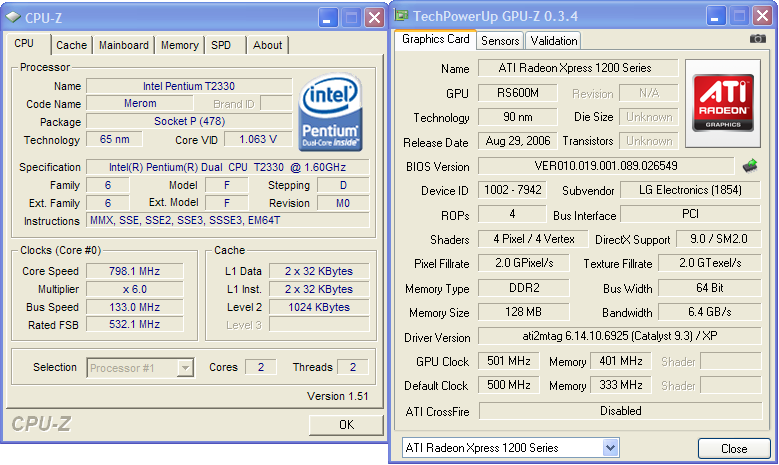Minimize the CPU-Z window
This screenshot has height=465, width=779.
click(x=327, y=18)
